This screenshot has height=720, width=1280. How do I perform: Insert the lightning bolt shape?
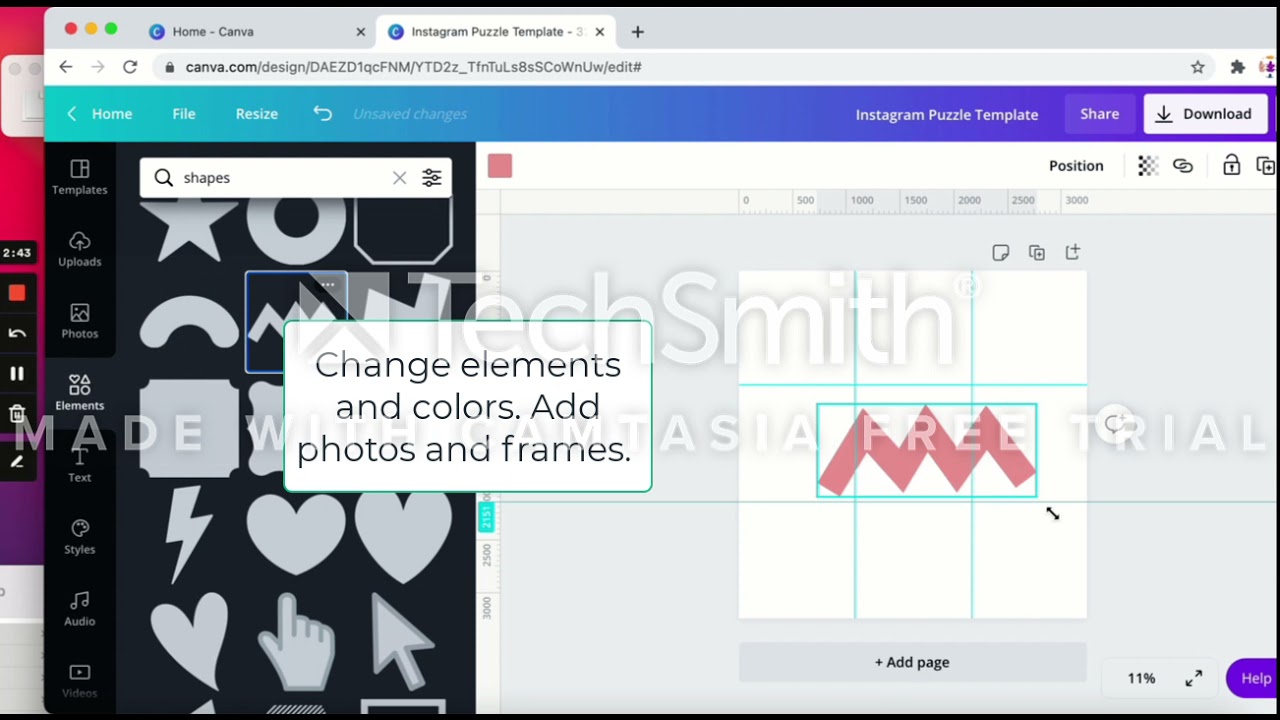(189, 535)
